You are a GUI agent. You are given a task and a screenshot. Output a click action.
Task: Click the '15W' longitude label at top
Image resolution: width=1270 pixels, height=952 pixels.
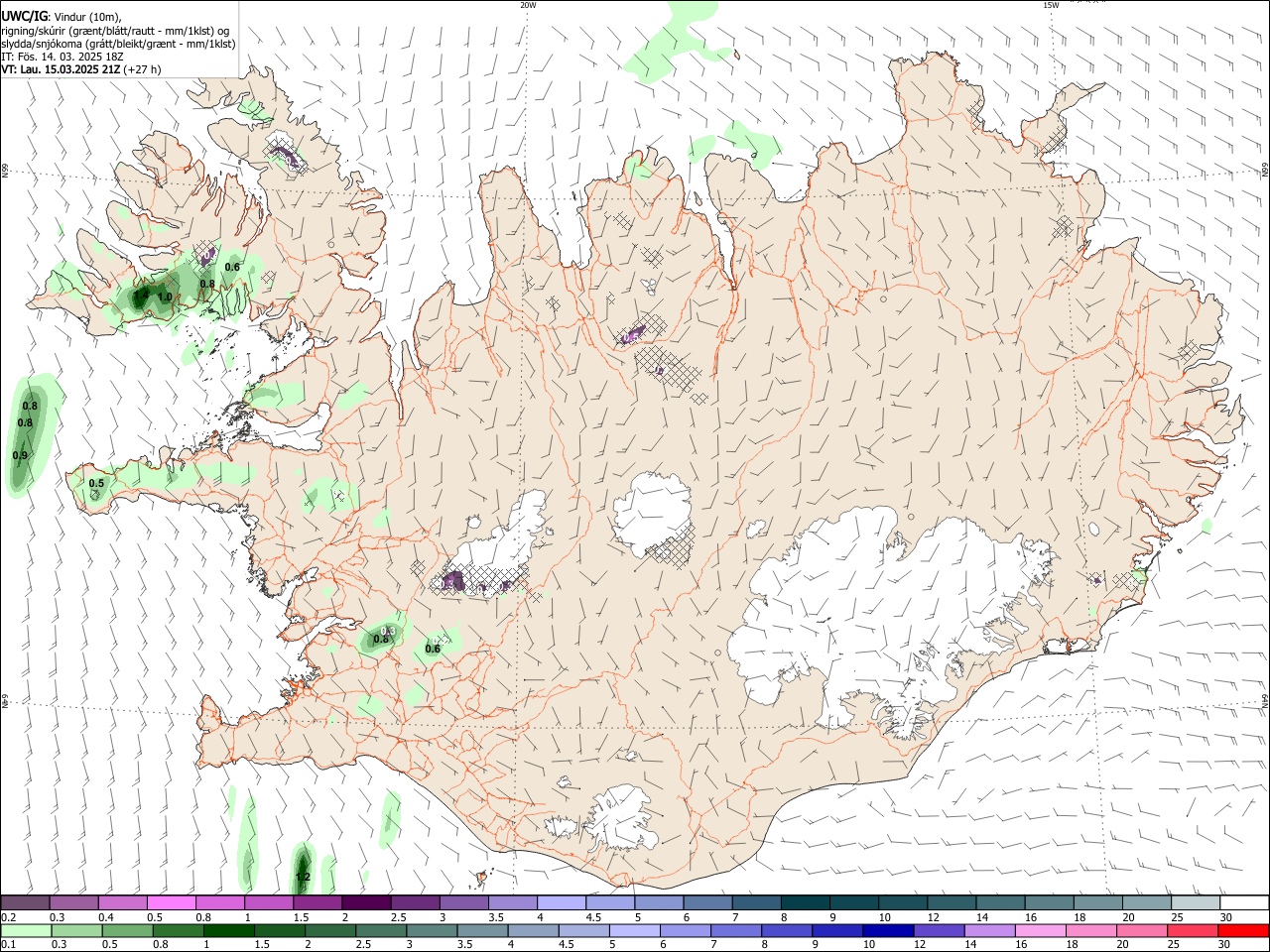click(1051, 5)
